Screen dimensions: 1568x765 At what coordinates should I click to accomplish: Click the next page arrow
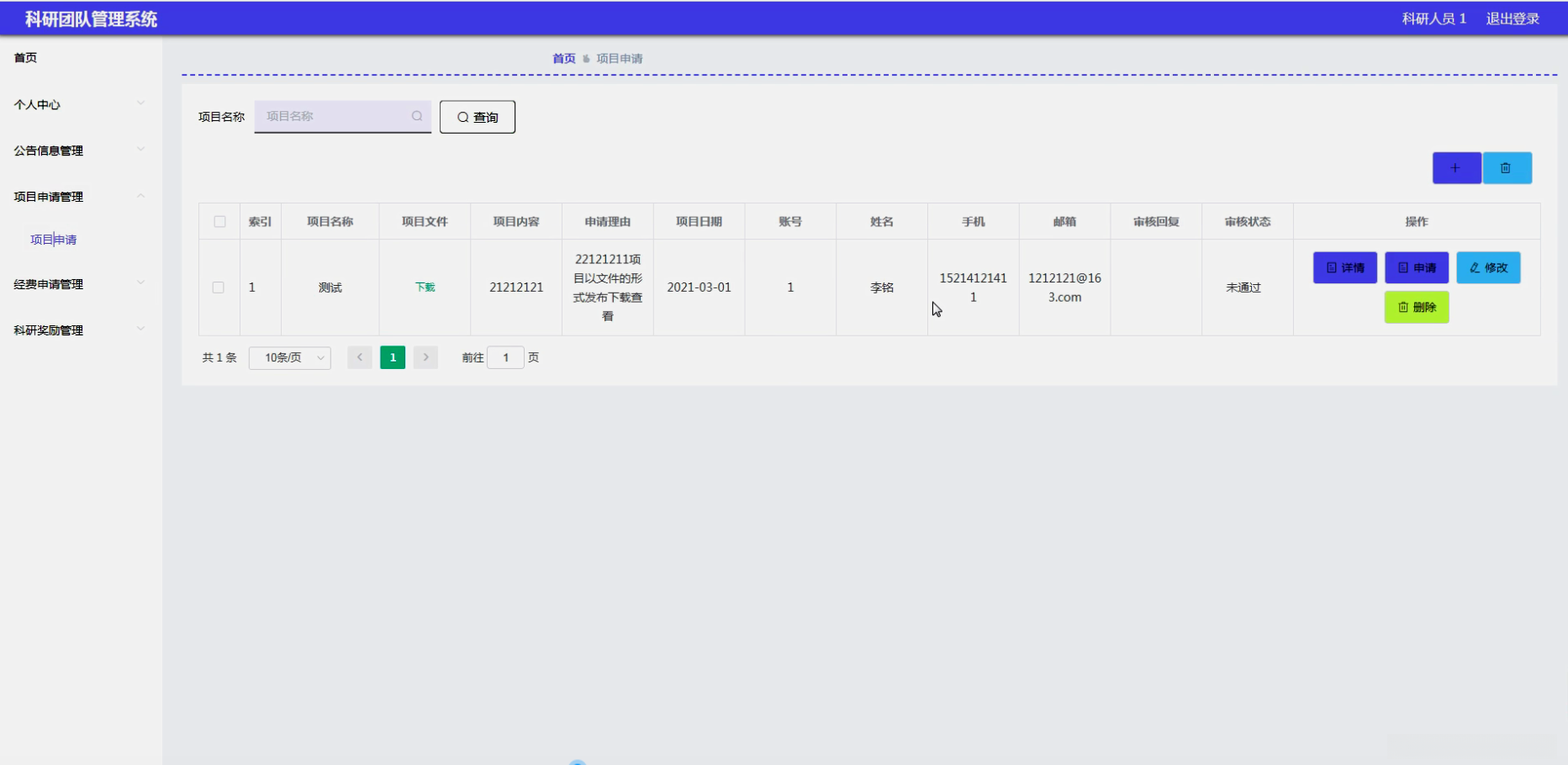(425, 358)
